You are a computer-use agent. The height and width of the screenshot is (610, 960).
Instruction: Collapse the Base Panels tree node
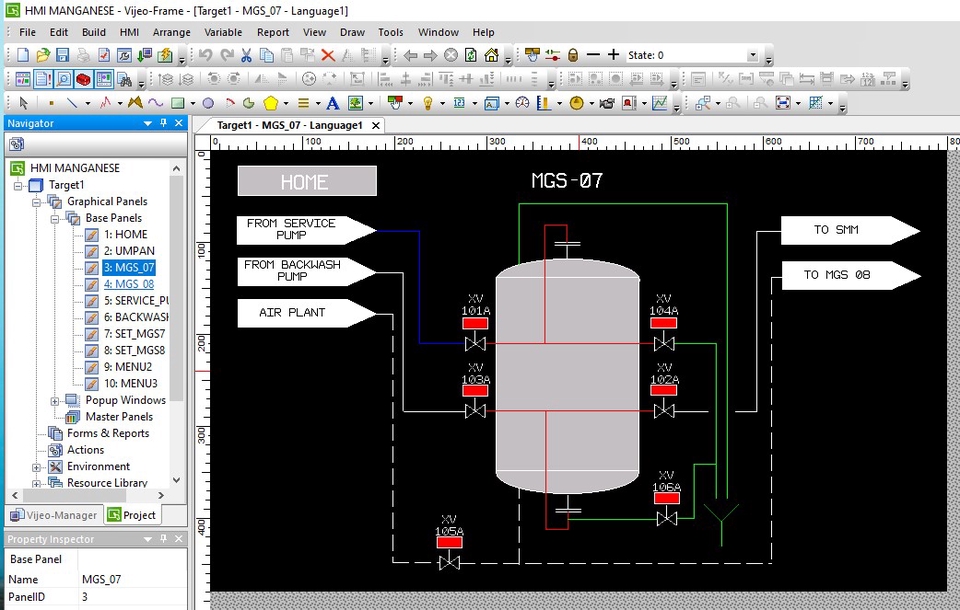(54, 218)
